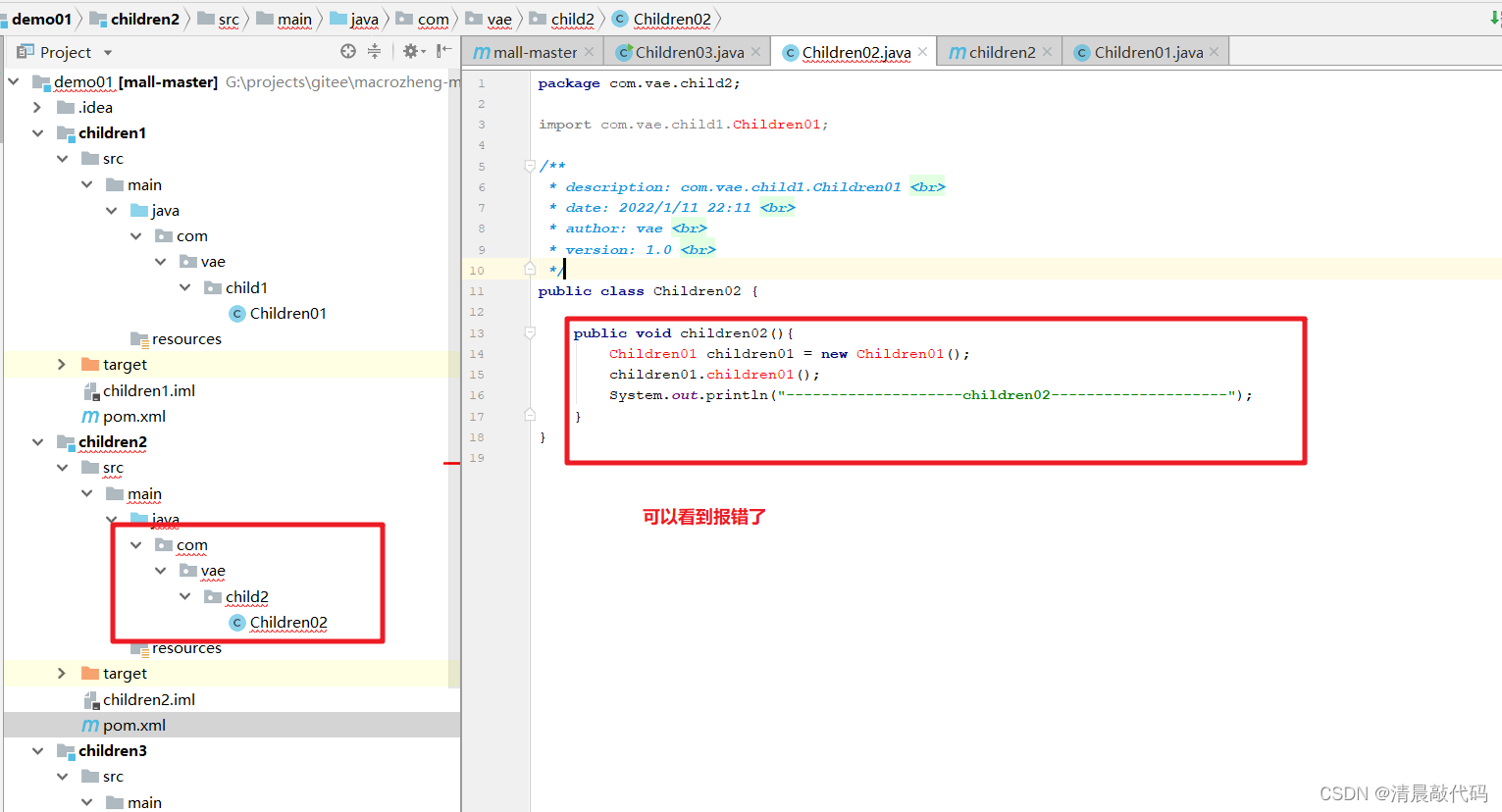
Task: Select children2.iml in project tree
Action: pyautogui.click(x=149, y=699)
